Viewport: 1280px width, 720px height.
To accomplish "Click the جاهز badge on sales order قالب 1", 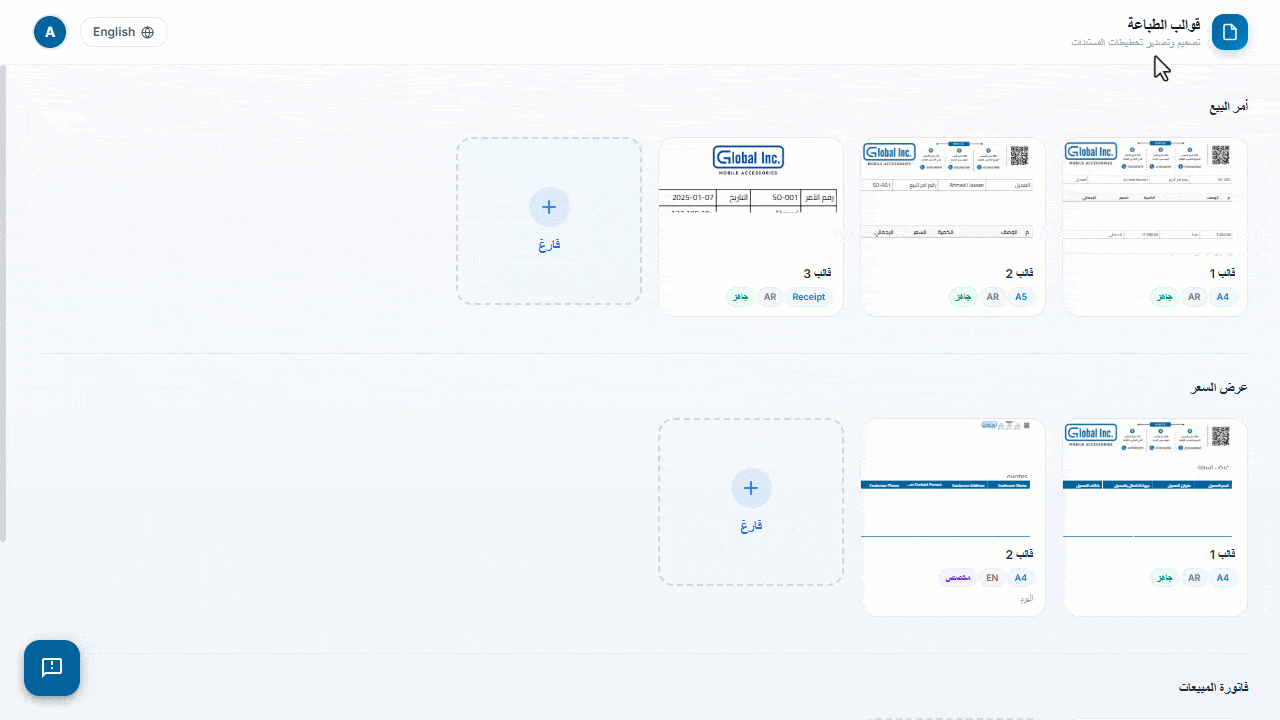I will pos(1164,297).
